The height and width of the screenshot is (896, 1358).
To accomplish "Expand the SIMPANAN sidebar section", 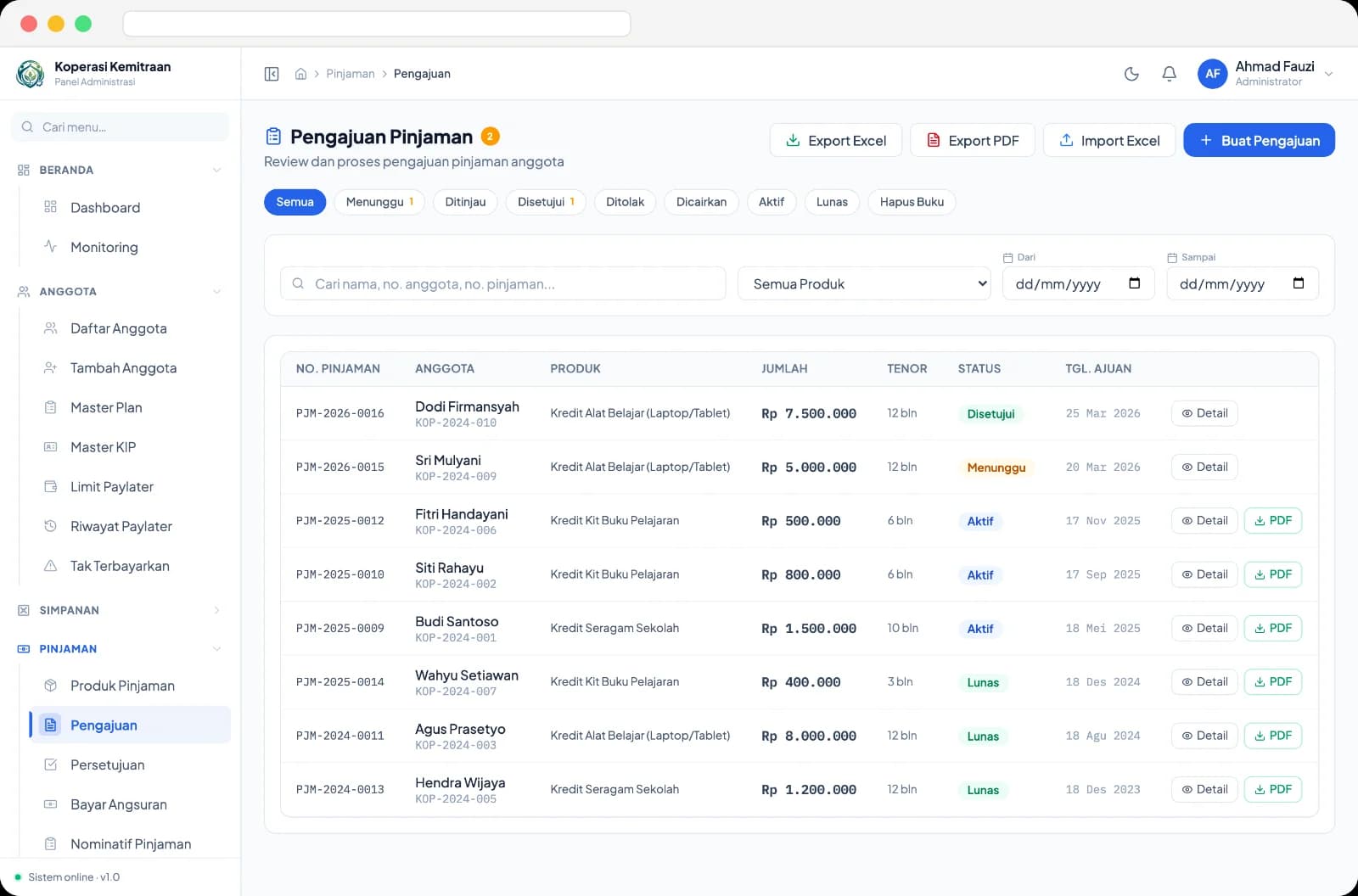I will (x=120, y=610).
